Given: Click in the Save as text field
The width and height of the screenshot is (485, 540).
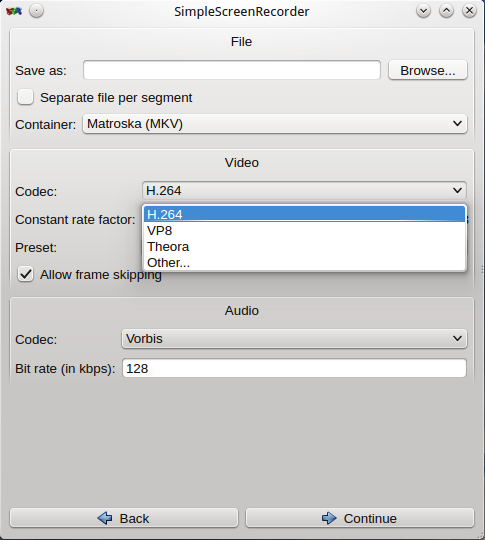Looking at the screenshot, I should click(x=232, y=70).
